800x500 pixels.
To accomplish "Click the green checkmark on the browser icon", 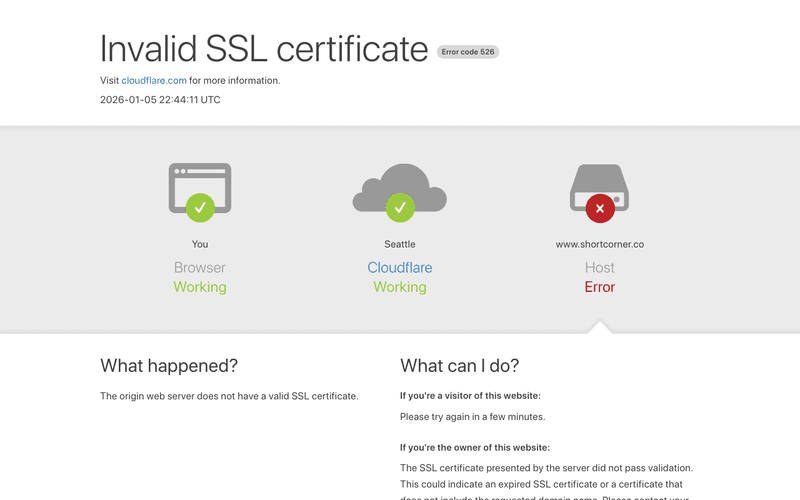I will tap(200, 208).
